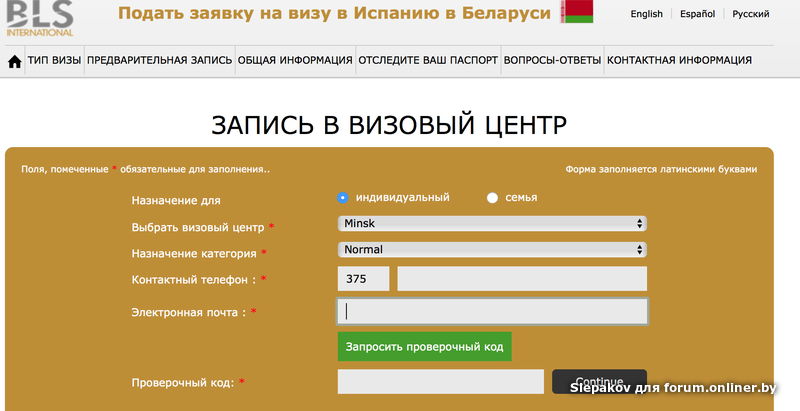Open 'ВОПРОСЫ-ОТВЕТЫ' menu item

(552, 60)
